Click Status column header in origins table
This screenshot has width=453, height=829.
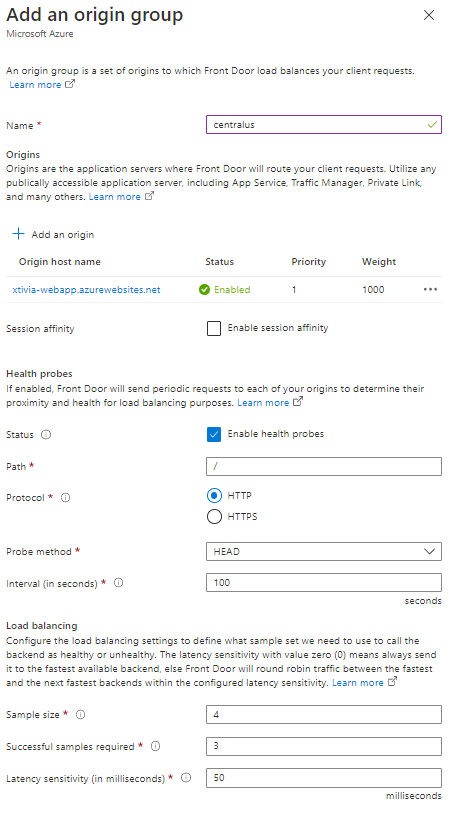coord(219,262)
